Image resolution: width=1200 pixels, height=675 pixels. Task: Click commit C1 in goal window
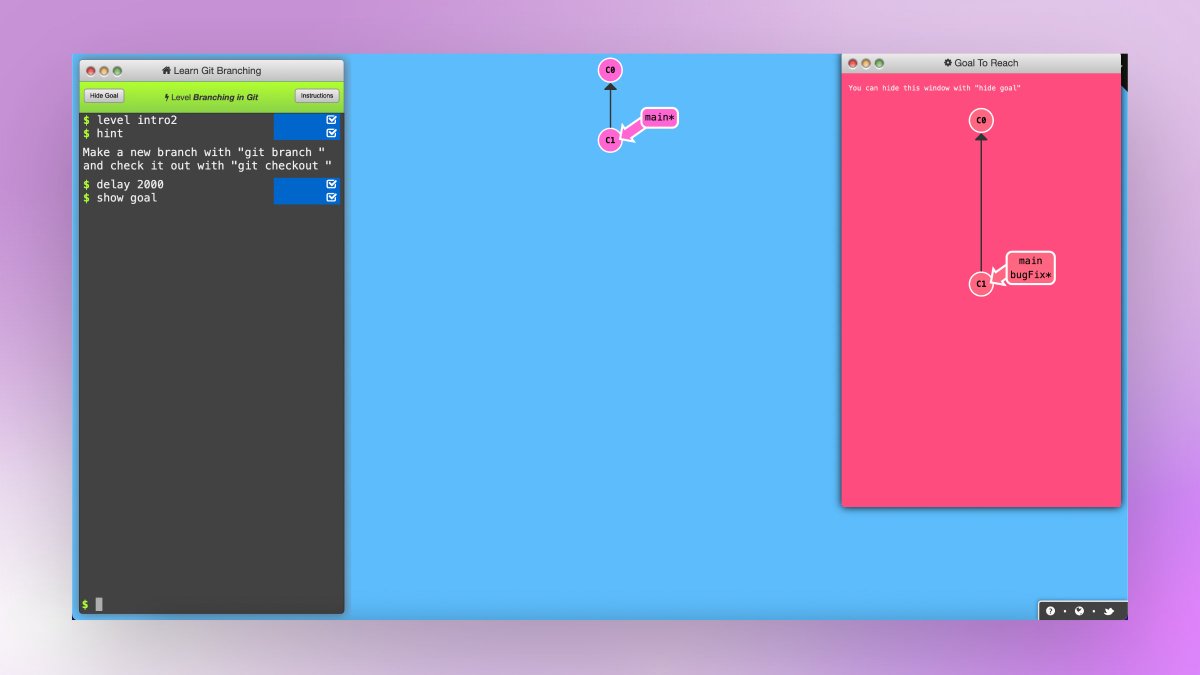(981, 284)
